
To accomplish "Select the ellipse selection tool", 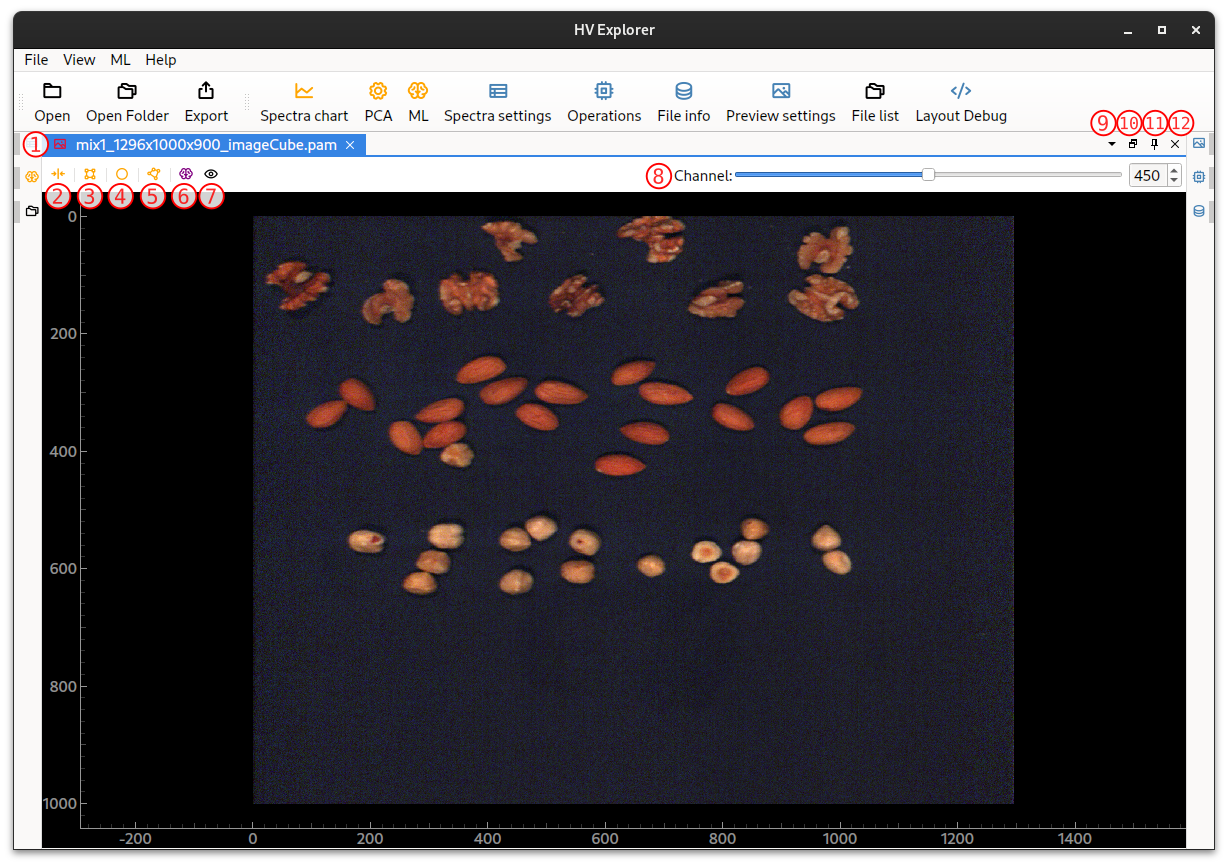I will [x=122, y=174].
